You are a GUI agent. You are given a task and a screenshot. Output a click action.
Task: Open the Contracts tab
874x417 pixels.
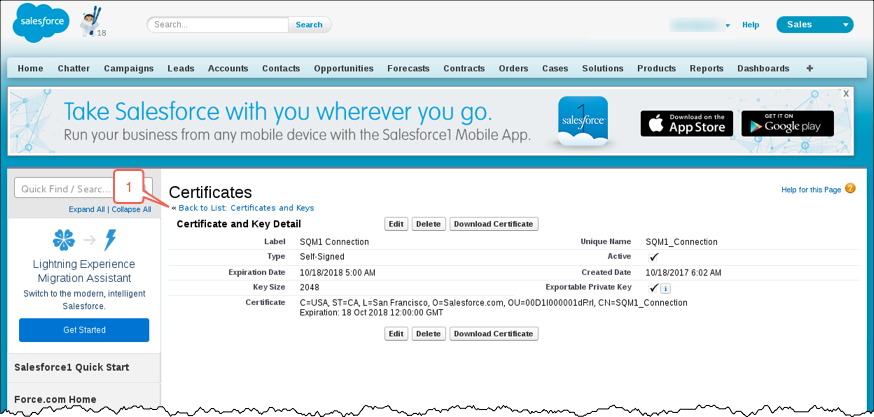pos(464,68)
